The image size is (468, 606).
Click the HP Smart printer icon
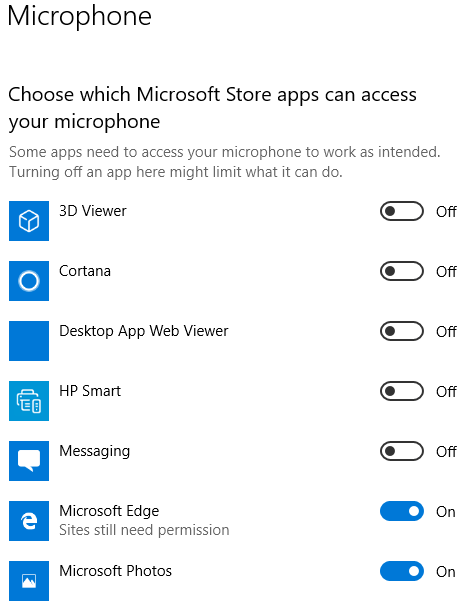tap(29, 401)
